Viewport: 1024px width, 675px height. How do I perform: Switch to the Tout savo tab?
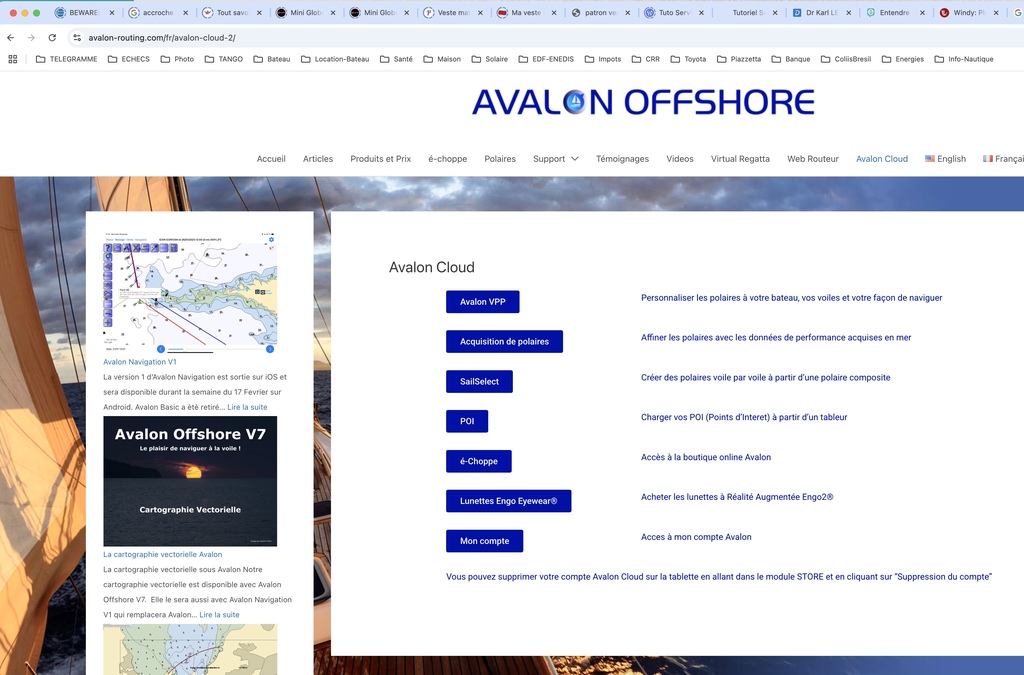point(232,12)
